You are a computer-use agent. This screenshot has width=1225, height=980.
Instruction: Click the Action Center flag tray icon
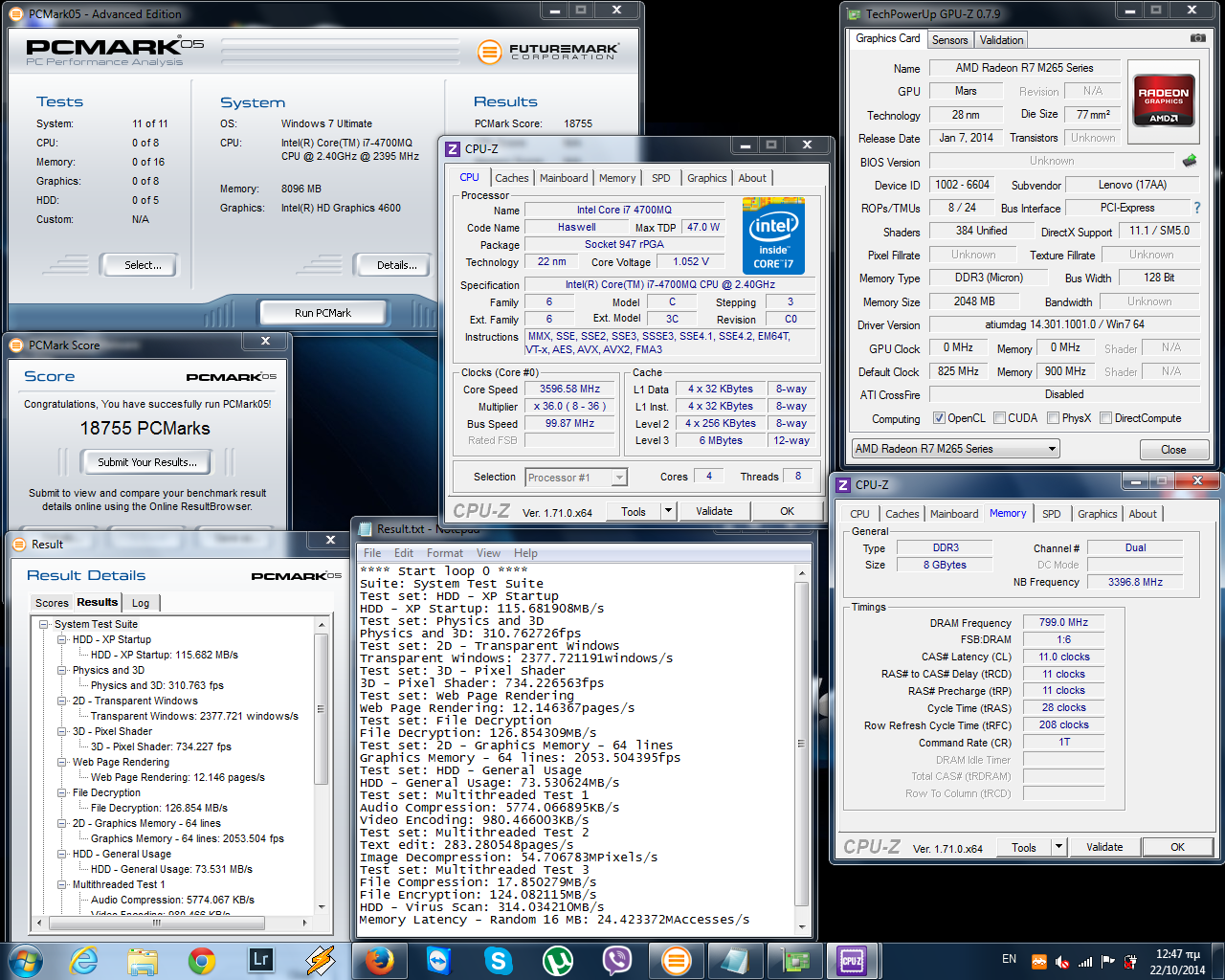pyautogui.click(x=1108, y=961)
